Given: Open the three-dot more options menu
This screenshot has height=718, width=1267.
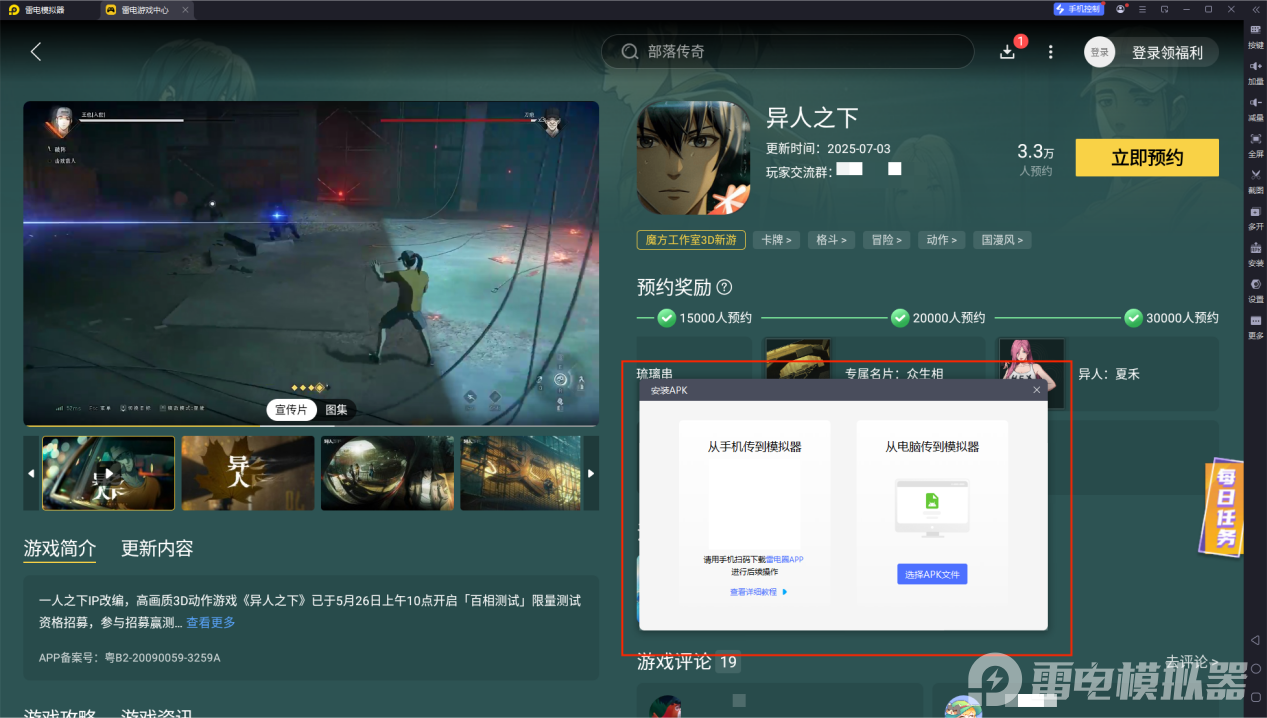Looking at the screenshot, I should point(1050,52).
